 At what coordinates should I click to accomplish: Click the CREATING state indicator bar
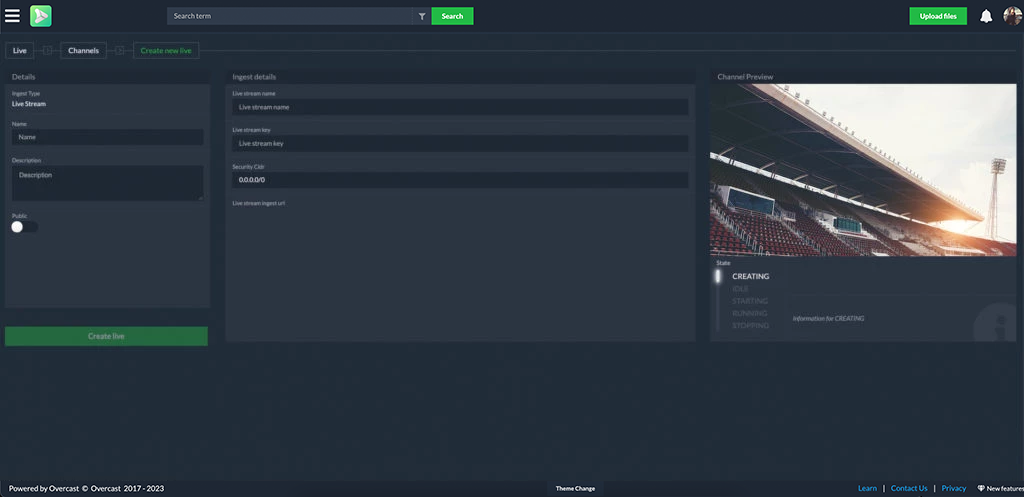click(718, 276)
